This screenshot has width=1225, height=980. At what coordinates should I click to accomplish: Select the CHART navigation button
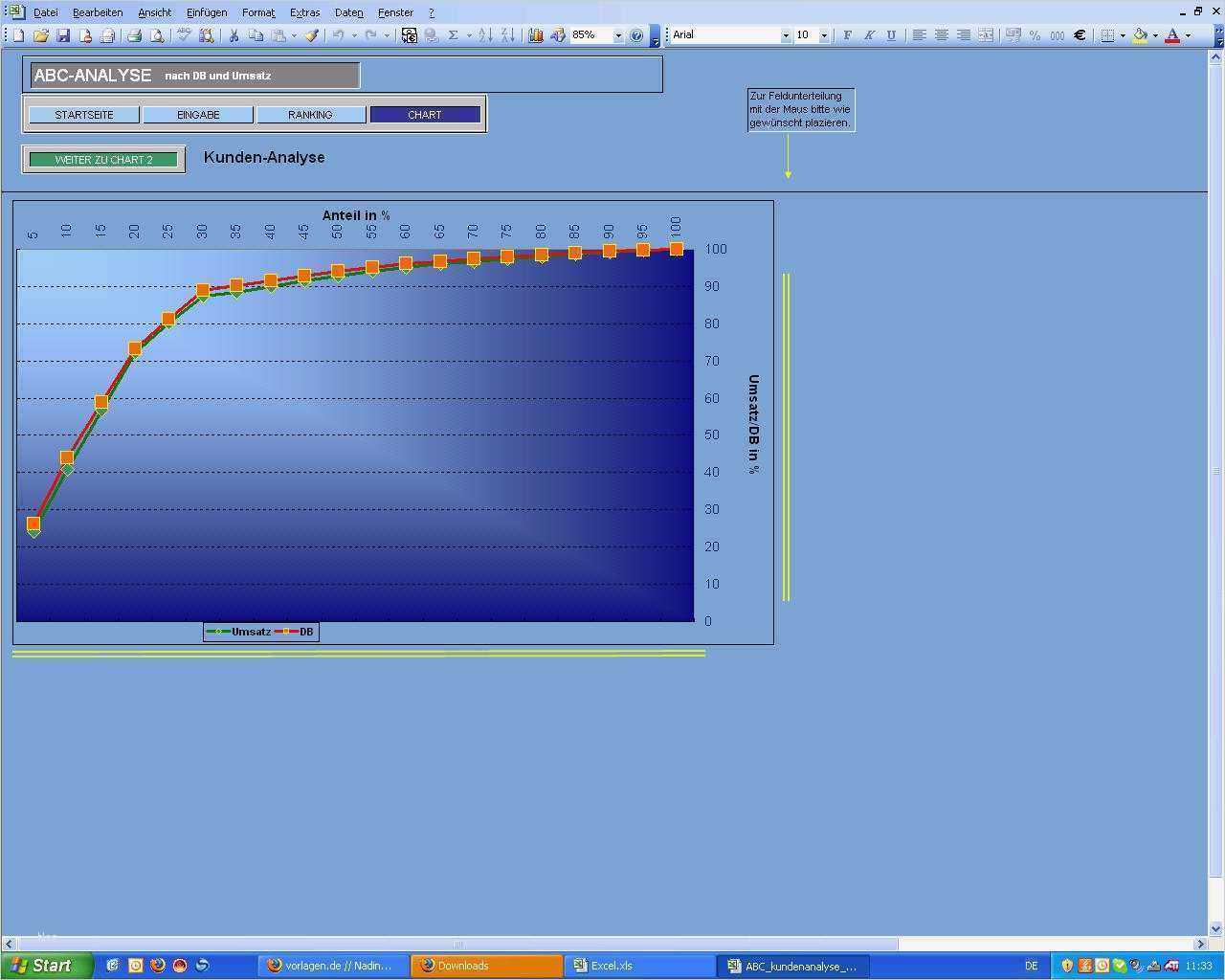[x=425, y=115]
